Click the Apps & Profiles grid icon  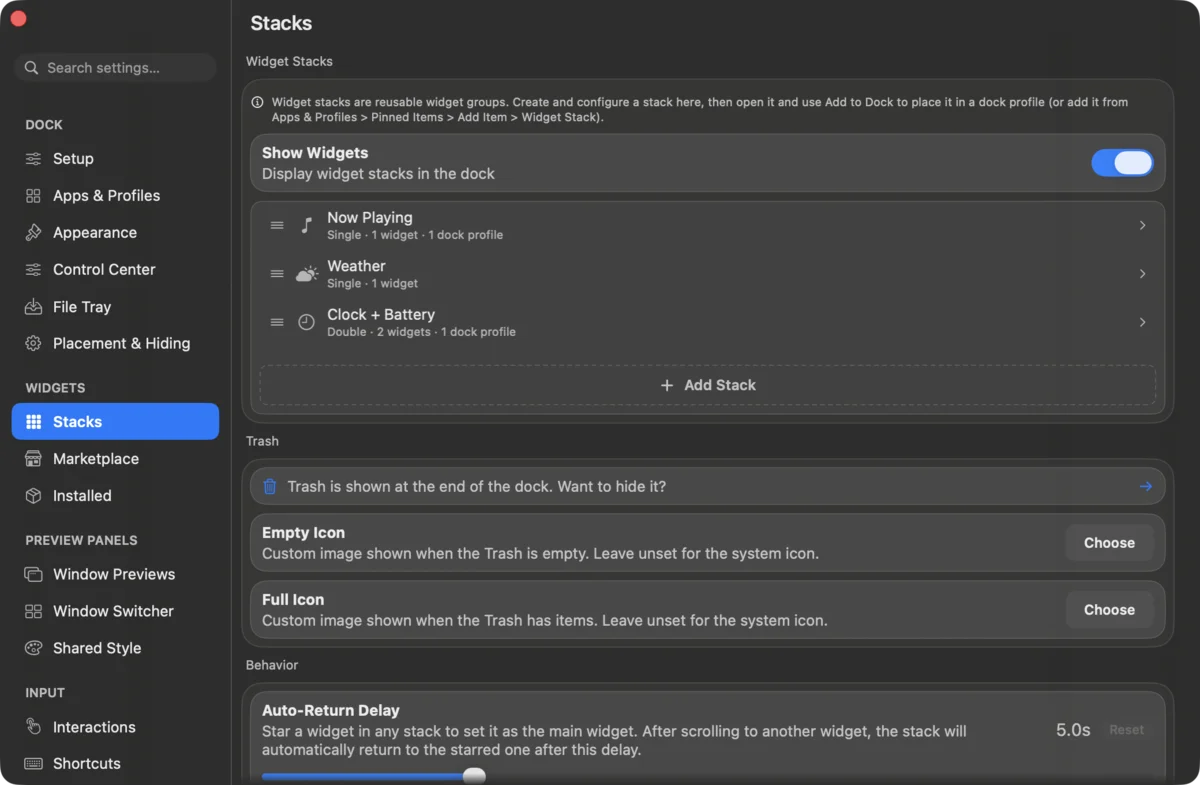(34, 196)
